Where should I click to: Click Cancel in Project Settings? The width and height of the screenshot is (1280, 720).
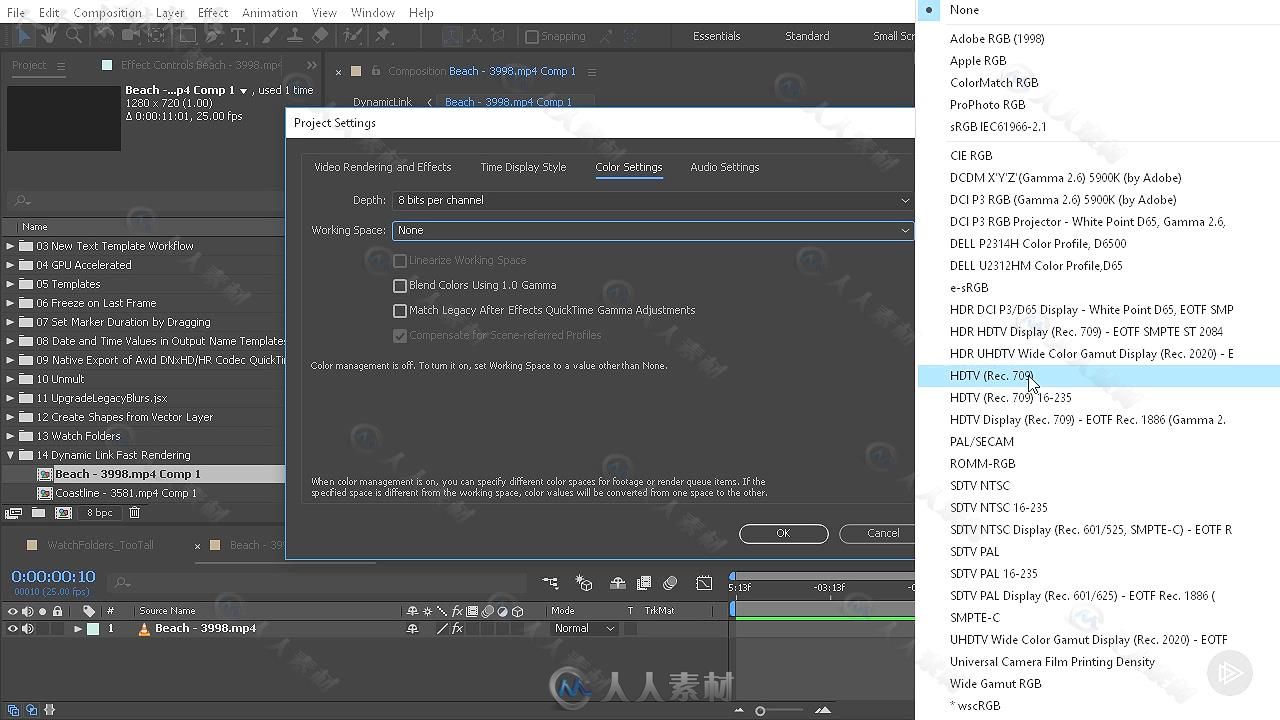(x=877, y=533)
